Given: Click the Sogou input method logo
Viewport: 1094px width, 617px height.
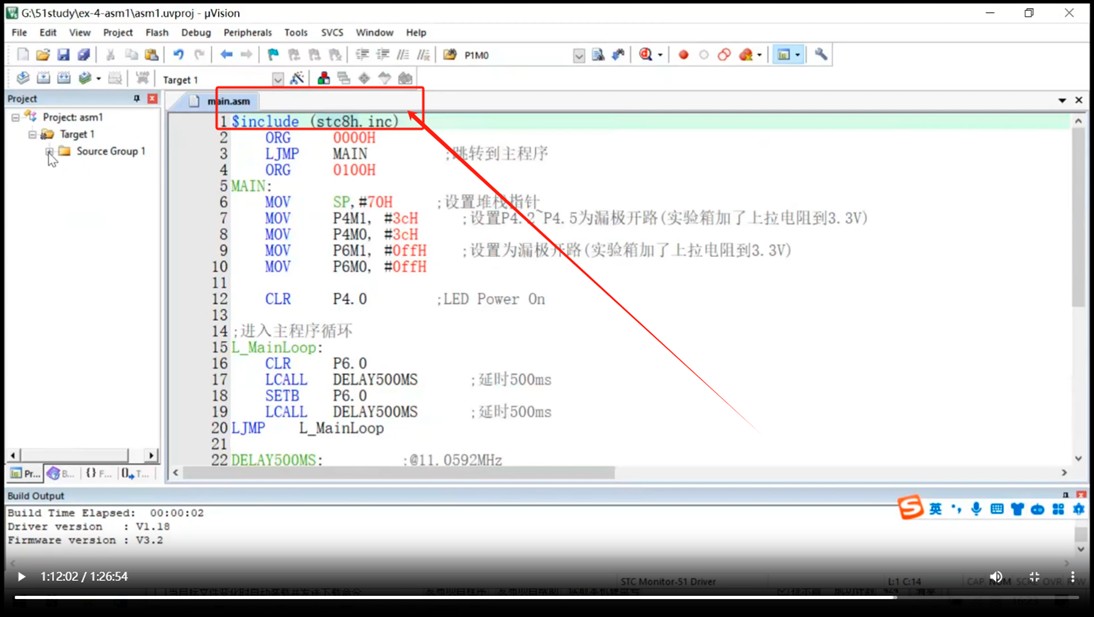Looking at the screenshot, I should (x=911, y=507).
